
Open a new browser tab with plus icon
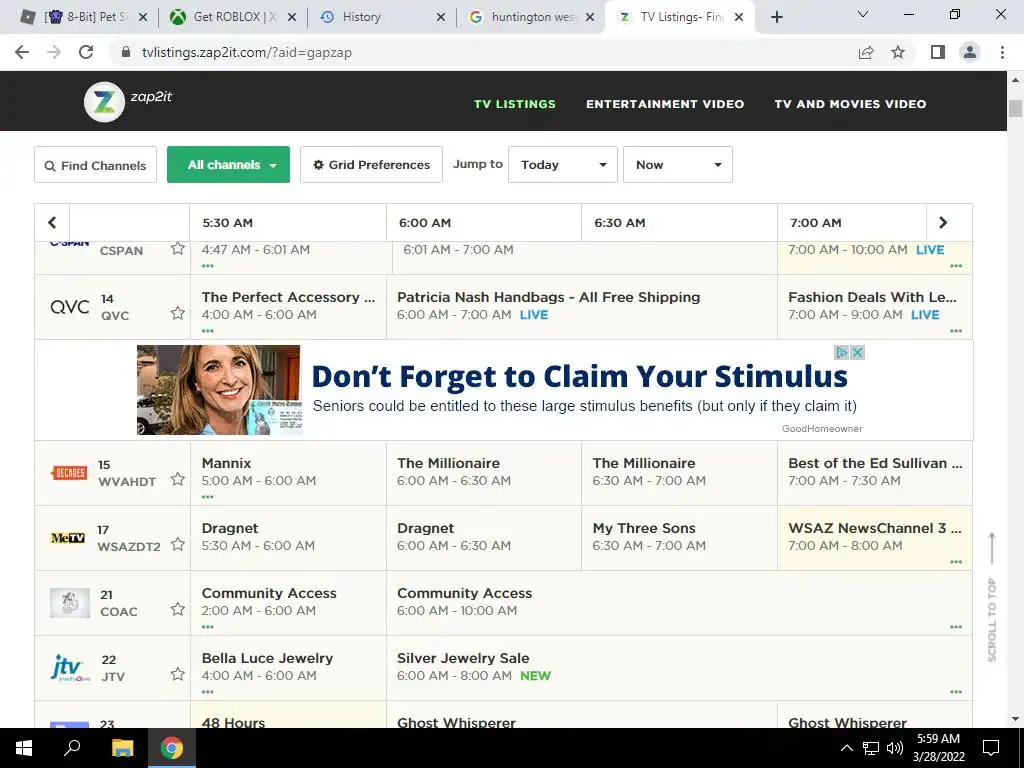click(x=776, y=17)
